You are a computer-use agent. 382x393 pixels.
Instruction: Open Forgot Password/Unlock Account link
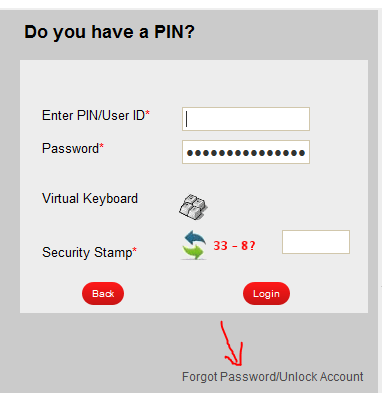coord(273,377)
